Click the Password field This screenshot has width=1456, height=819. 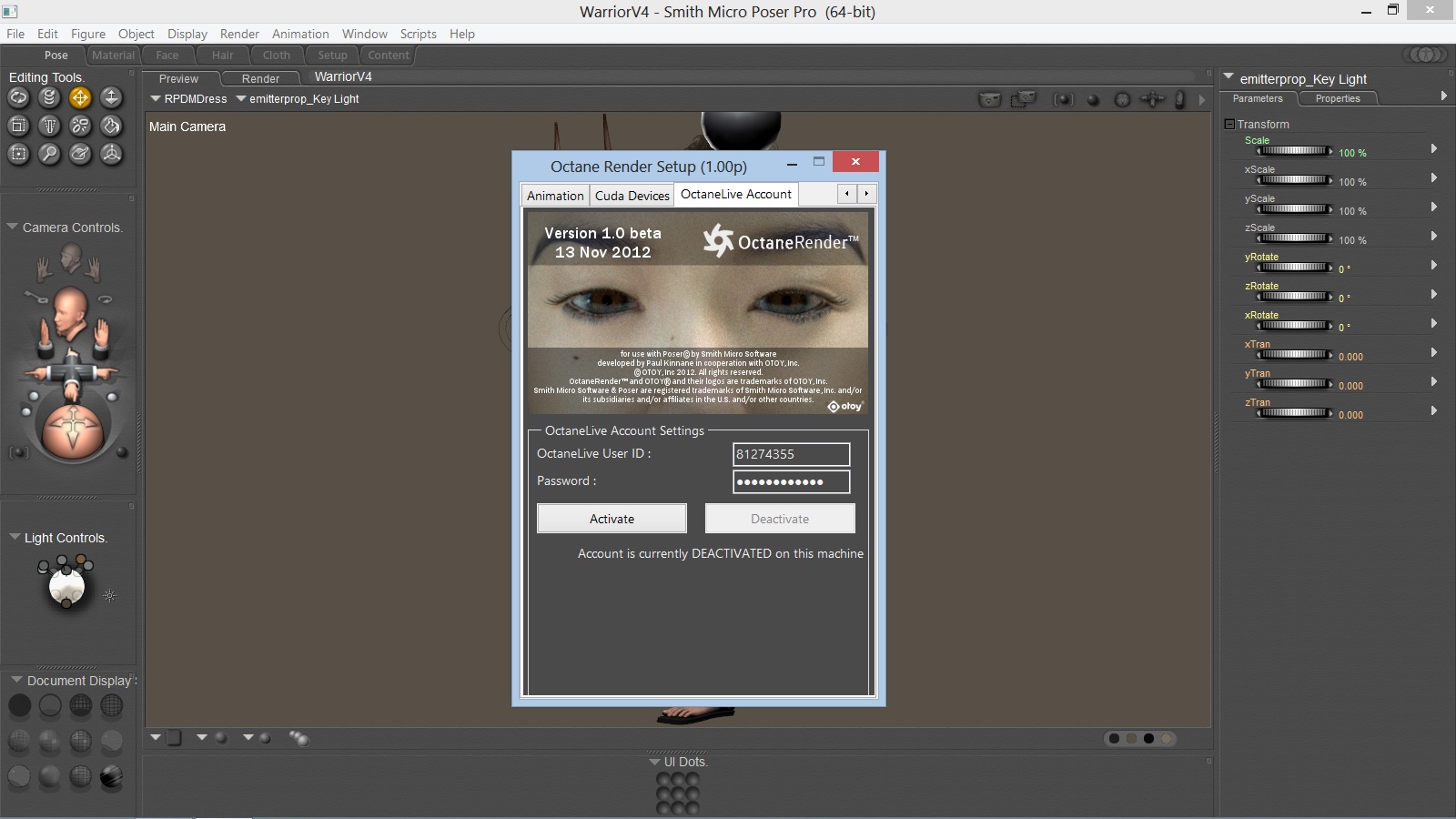(x=791, y=481)
